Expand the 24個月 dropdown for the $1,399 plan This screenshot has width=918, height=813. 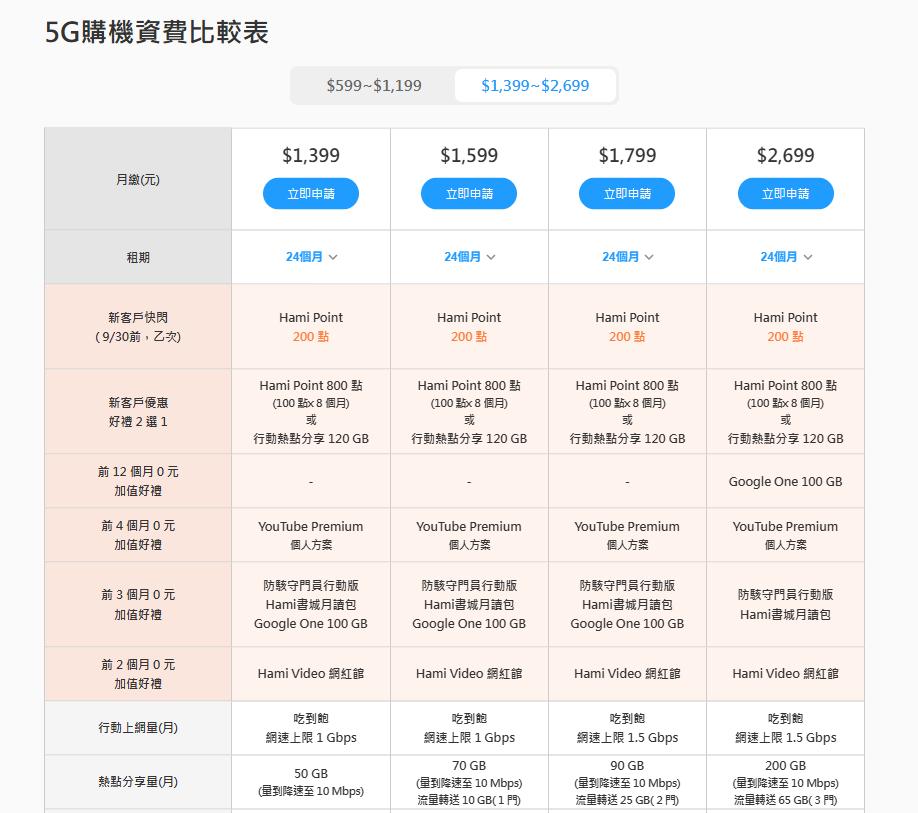click(310, 256)
